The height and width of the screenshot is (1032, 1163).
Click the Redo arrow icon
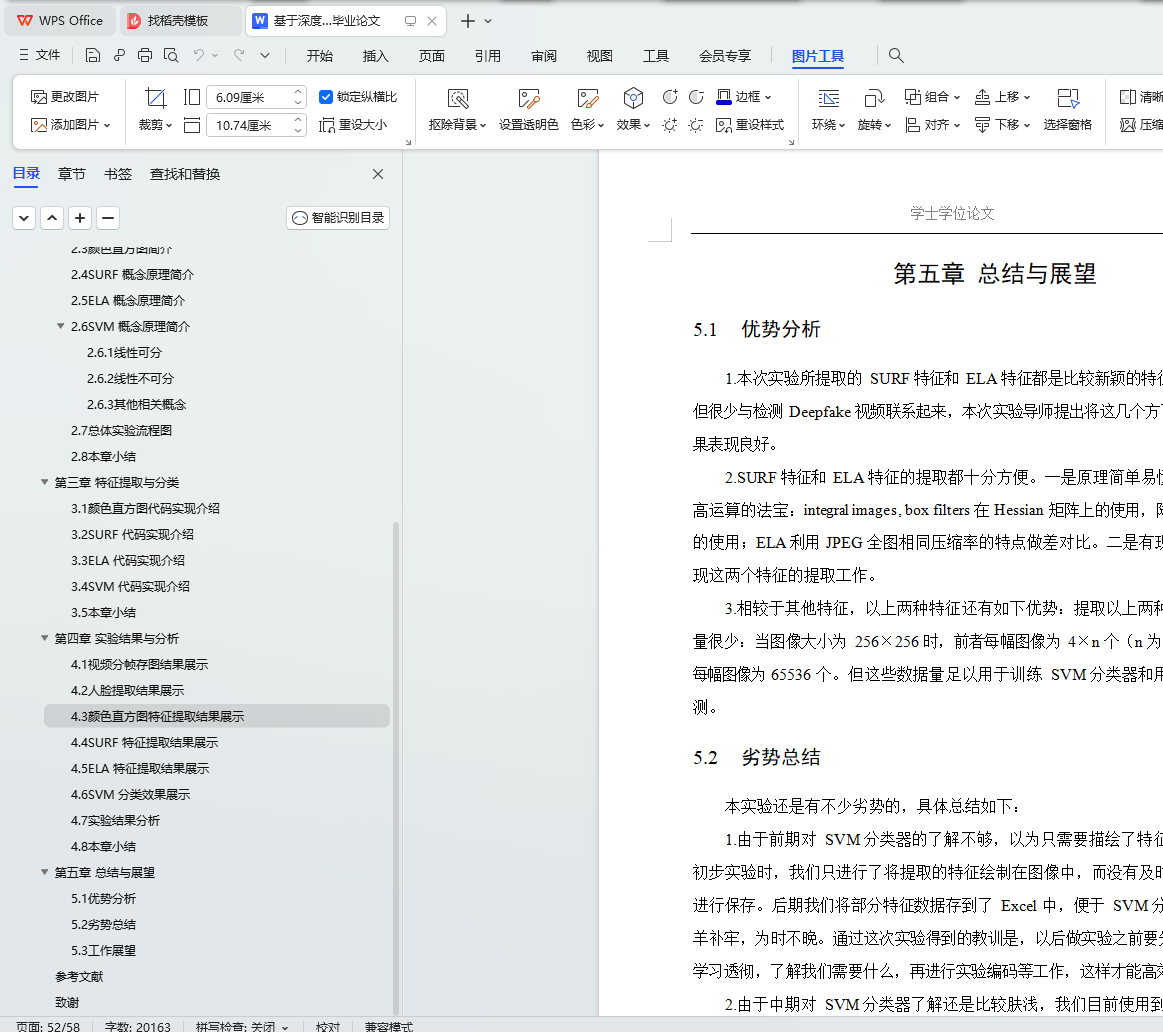[x=239, y=55]
